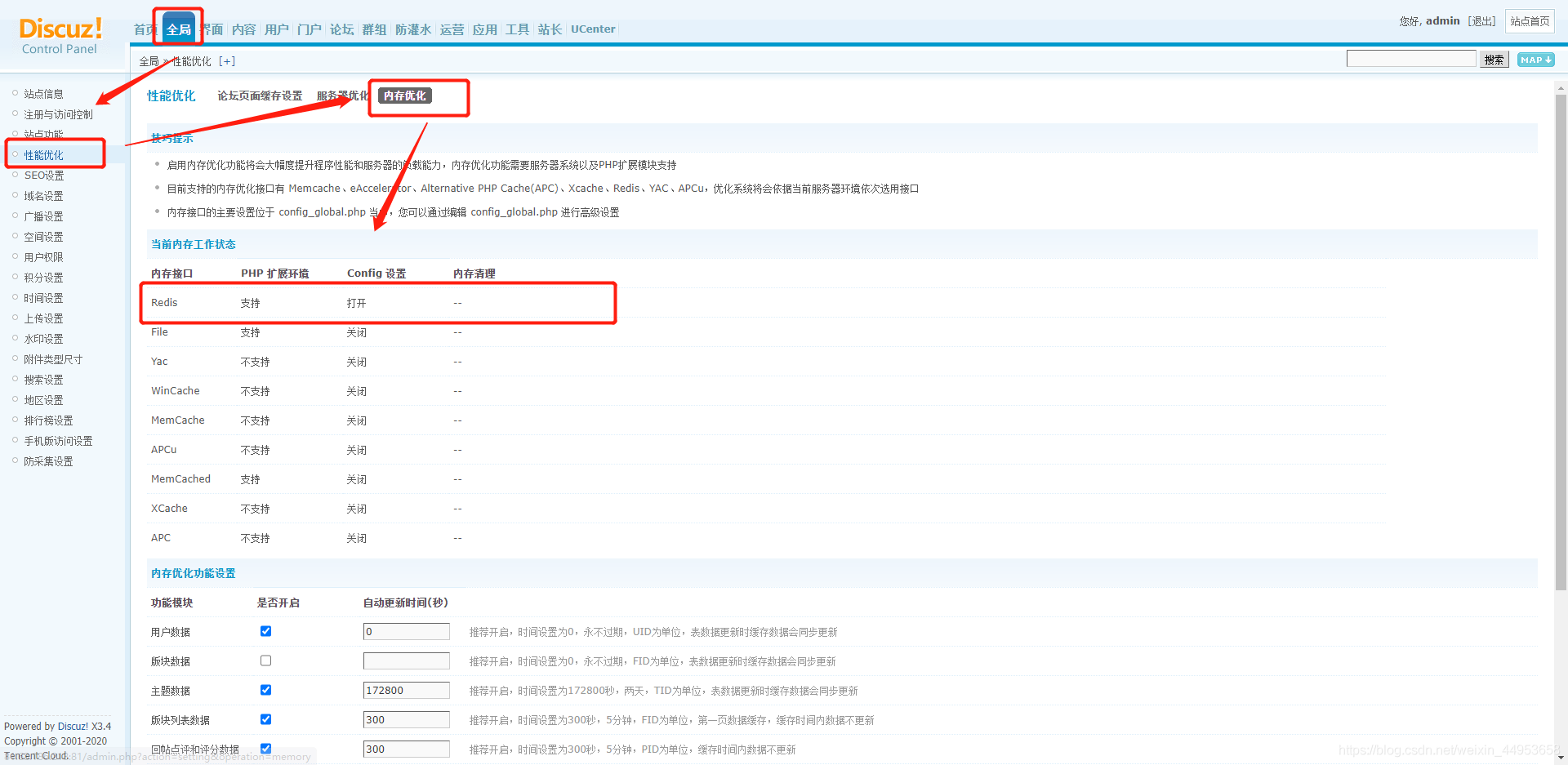The image size is (1568, 765).
Task: Toggle the 主题数据 enable checkbox
Action: 265,690
